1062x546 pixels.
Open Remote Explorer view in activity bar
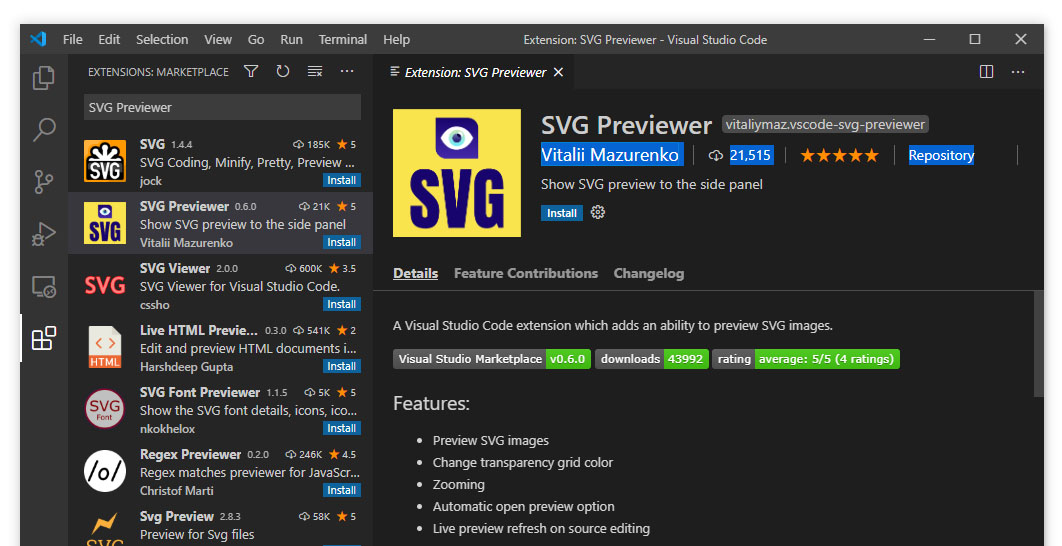click(44, 287)
